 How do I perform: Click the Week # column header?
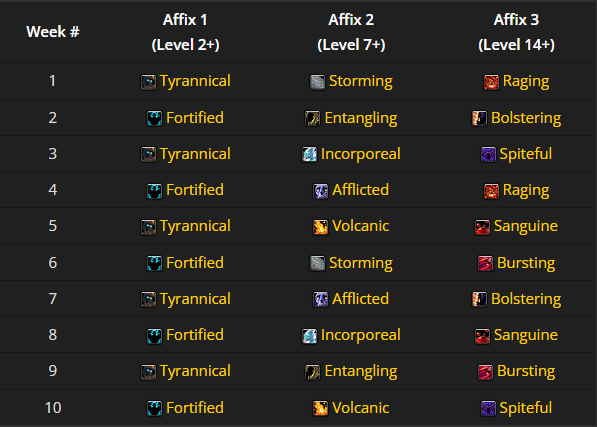pos(53,32)
